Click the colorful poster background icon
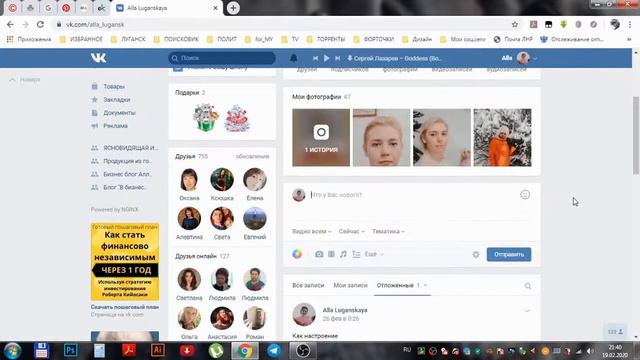The width and height of the screenshot is (640, 360). coord(297,254)
